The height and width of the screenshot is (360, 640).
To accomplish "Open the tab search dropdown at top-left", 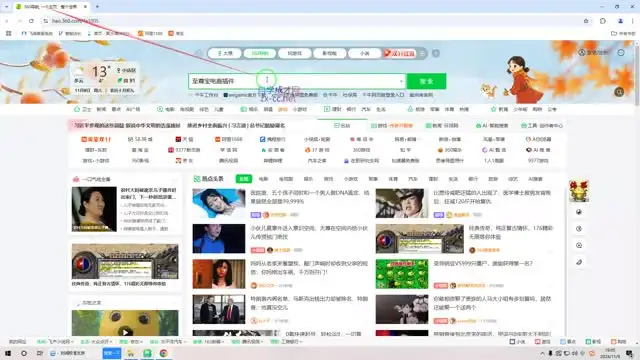I will coord(6,7).
